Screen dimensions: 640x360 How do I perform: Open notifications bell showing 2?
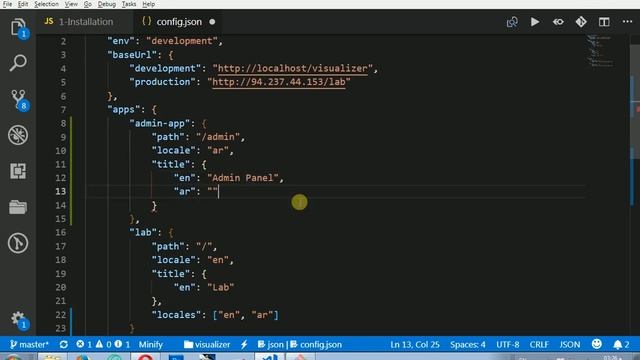coord(622,344)
